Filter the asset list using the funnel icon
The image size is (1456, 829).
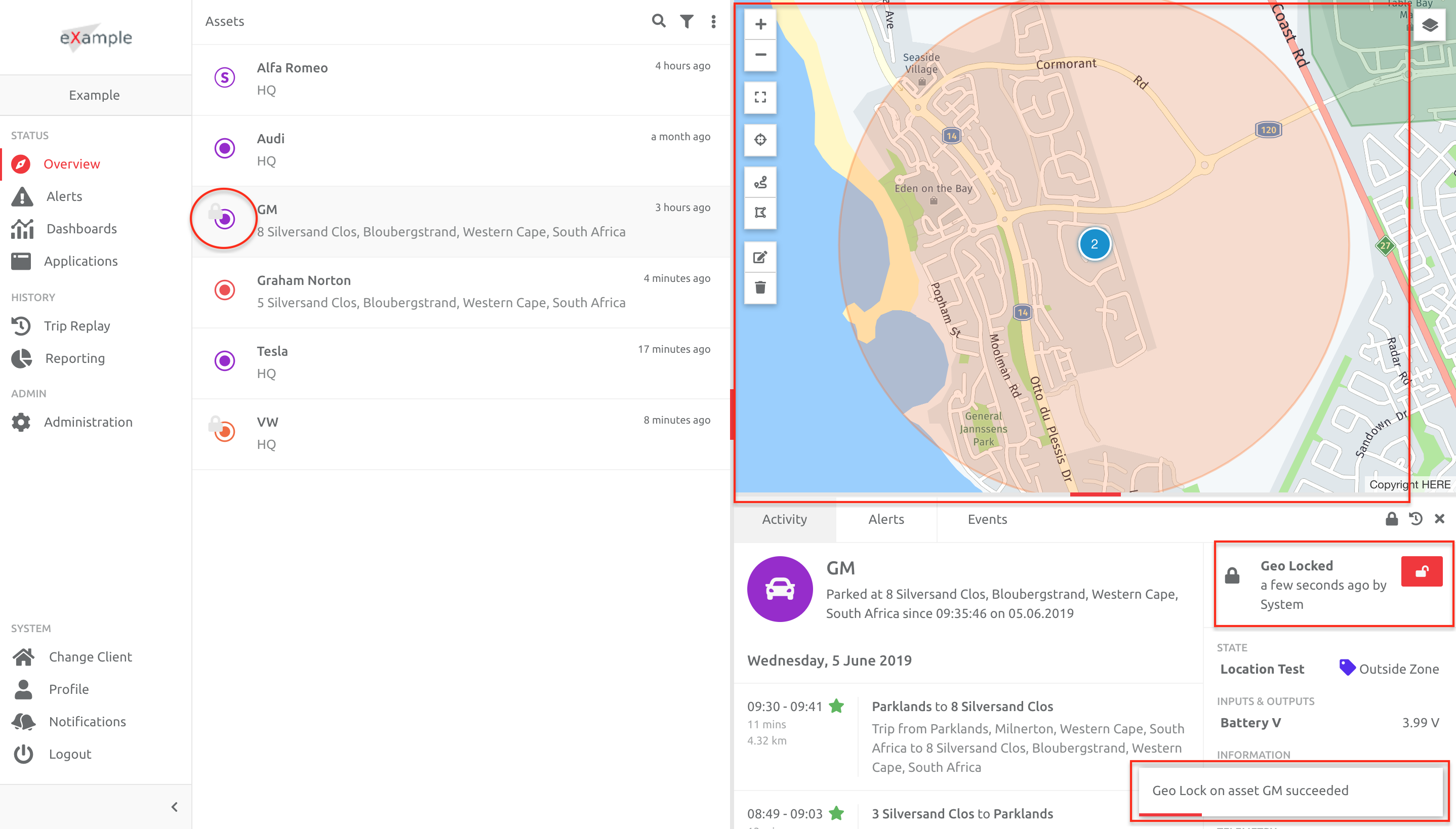[x=686, y=21]
